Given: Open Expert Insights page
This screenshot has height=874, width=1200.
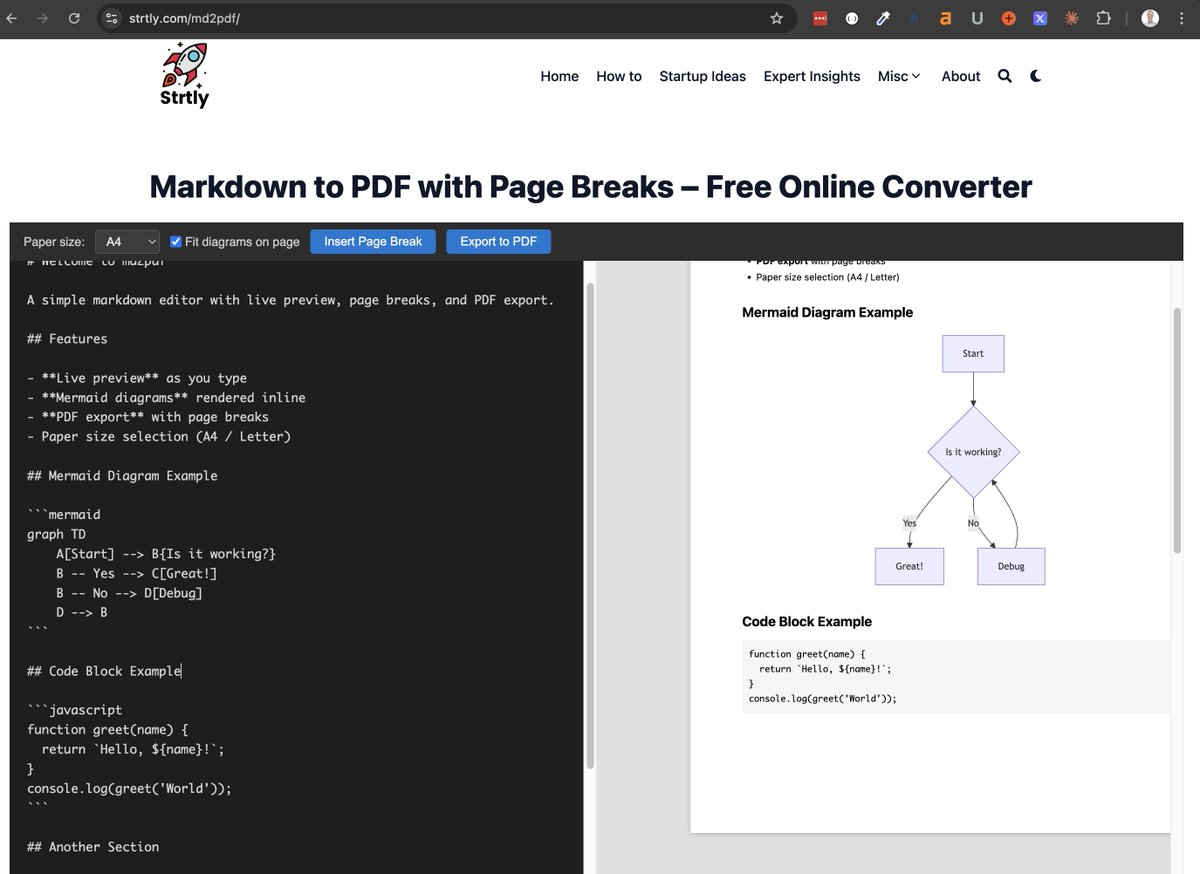Looking at the screenshot, I should (812, 76).
